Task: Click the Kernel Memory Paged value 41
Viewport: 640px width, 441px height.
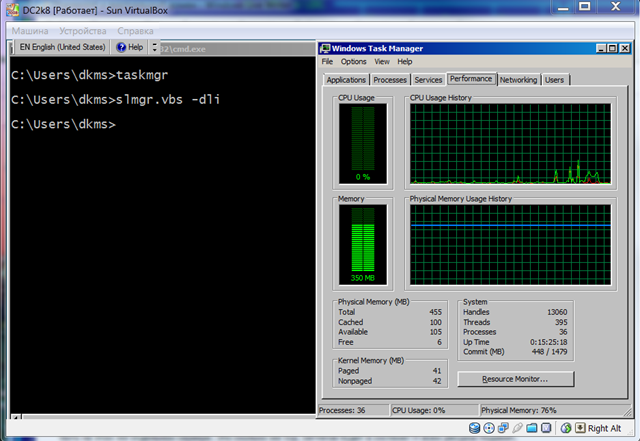Action: pos(437,371)
